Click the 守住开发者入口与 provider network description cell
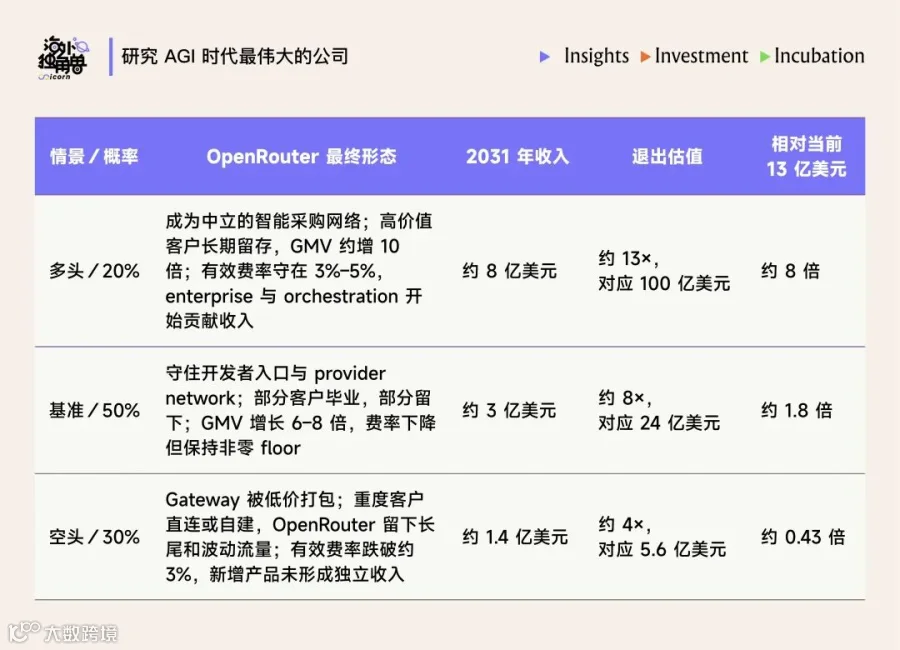 point(301,410)
